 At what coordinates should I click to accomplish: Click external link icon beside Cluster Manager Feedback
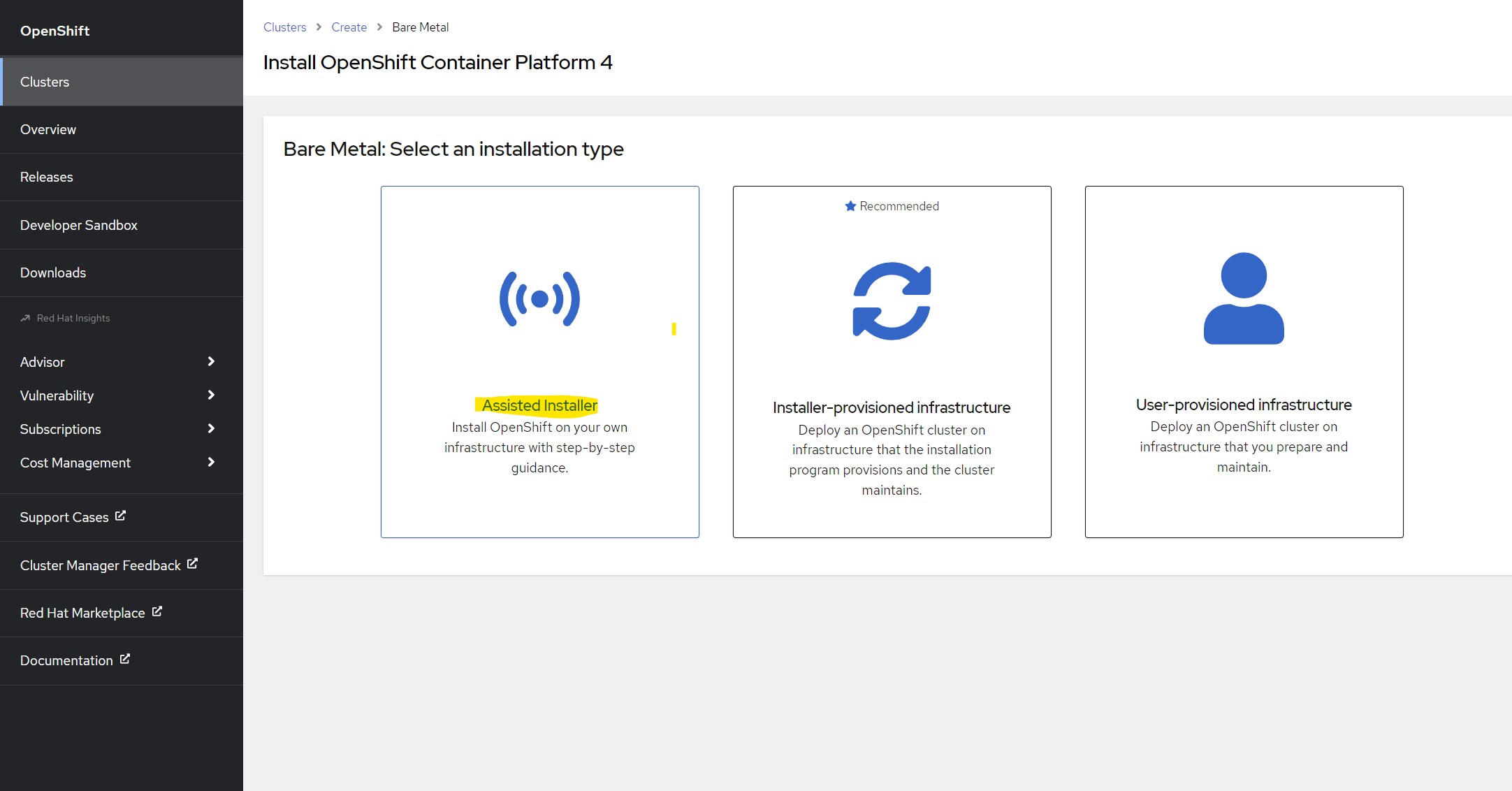pyautogui.click(x=192, y=563)
